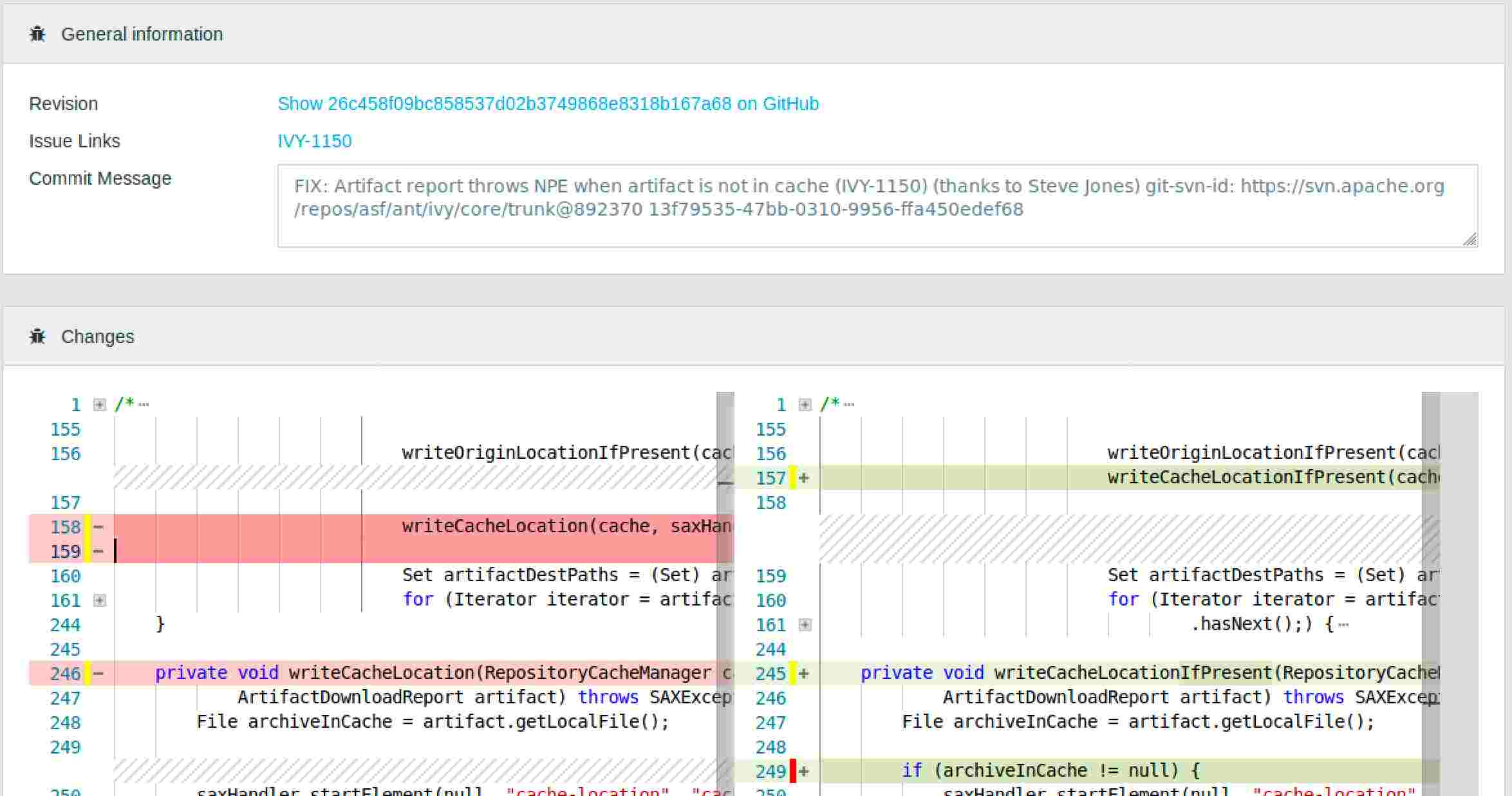
Task: Expand folded comment at line 1 in left pane
Action: tap(99, 405)
